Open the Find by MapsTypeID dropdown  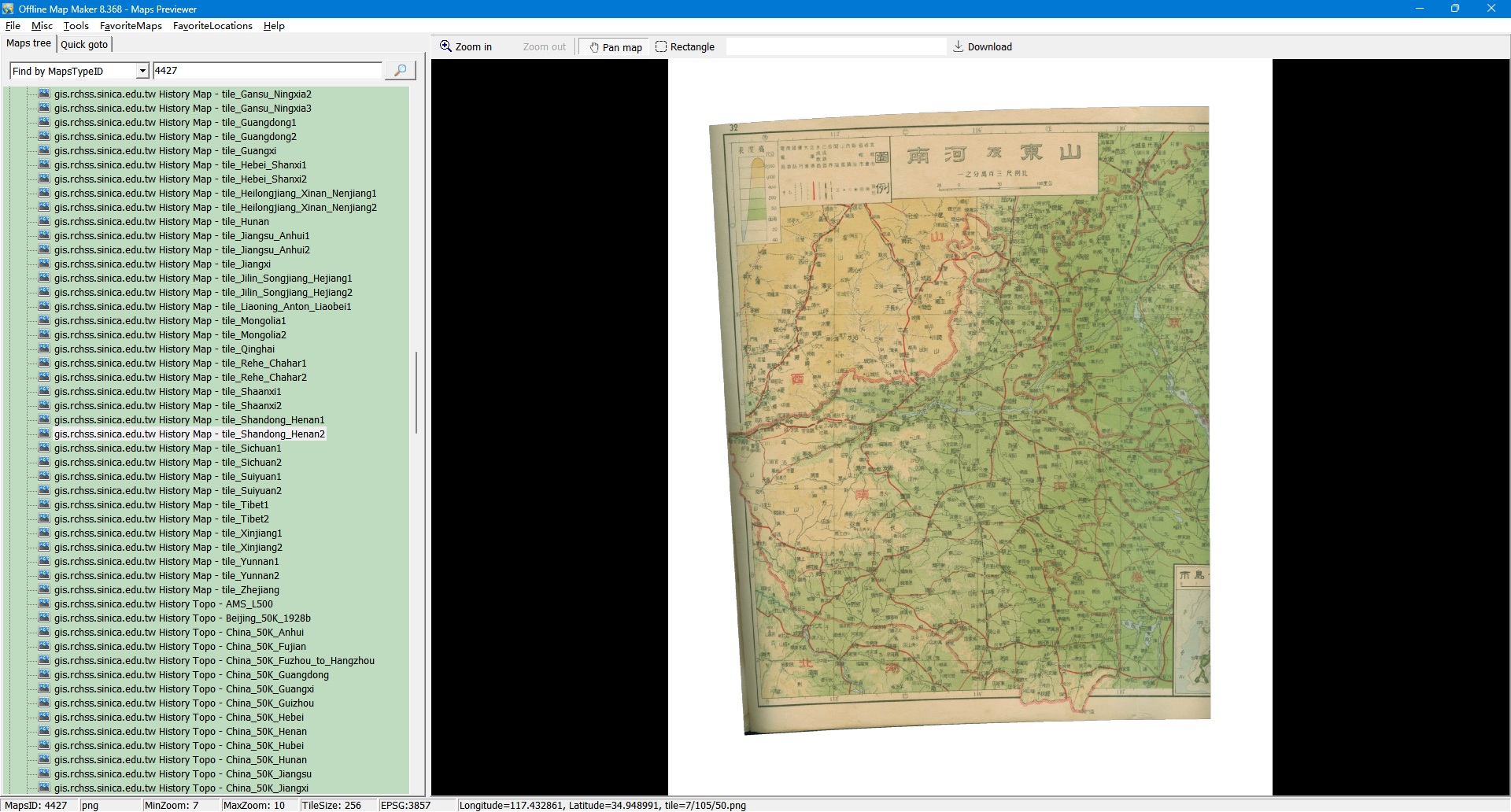142,71
